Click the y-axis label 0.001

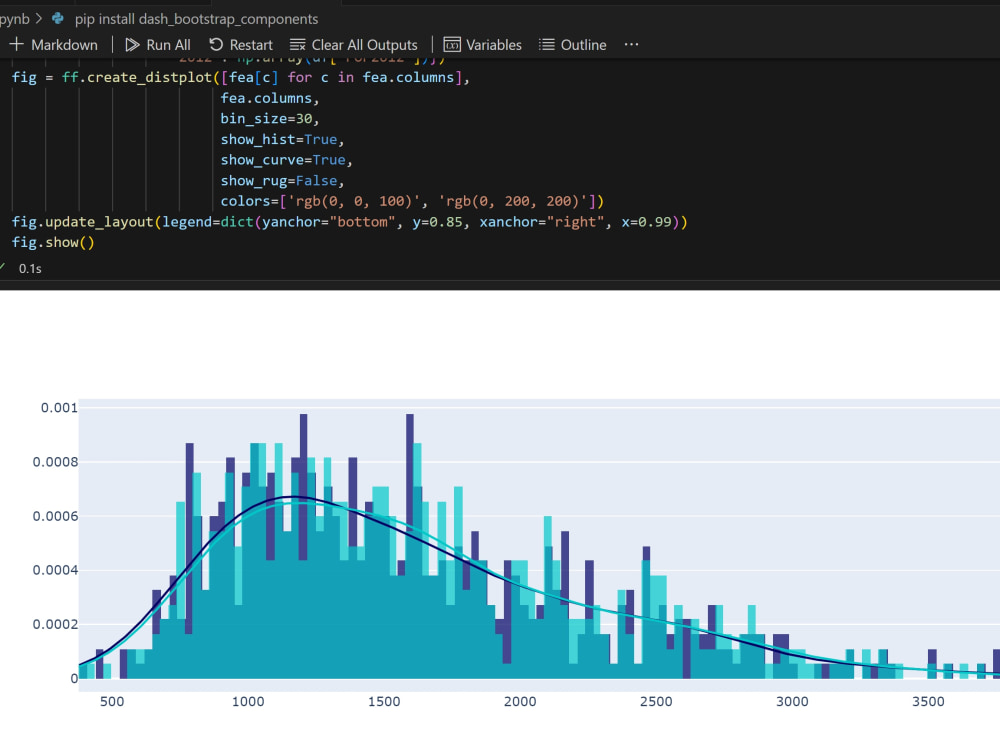pyautogui.click(x=59, y=408)
